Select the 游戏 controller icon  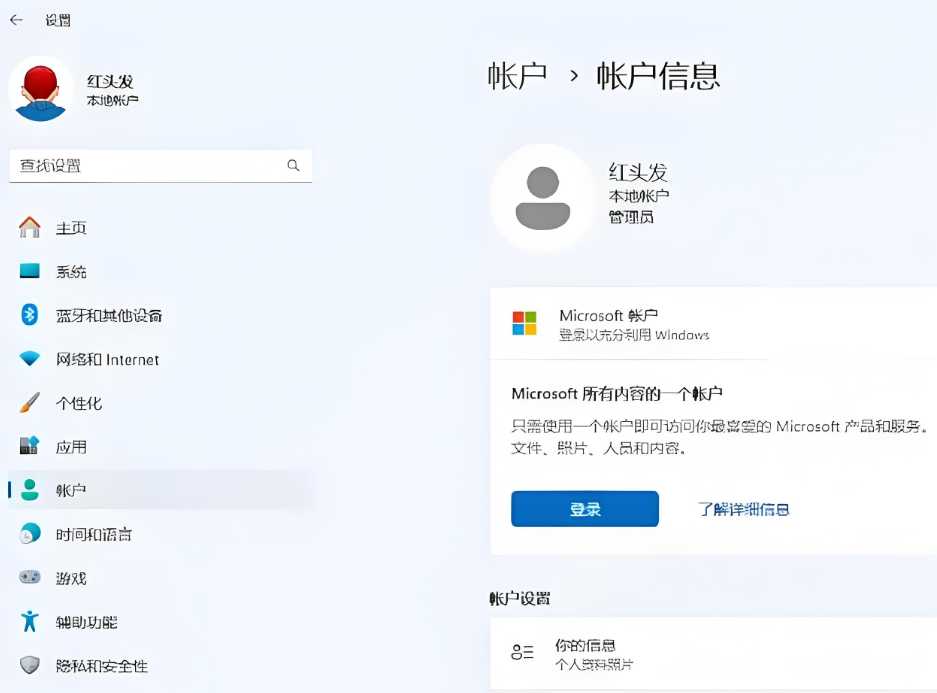[30, 578]
